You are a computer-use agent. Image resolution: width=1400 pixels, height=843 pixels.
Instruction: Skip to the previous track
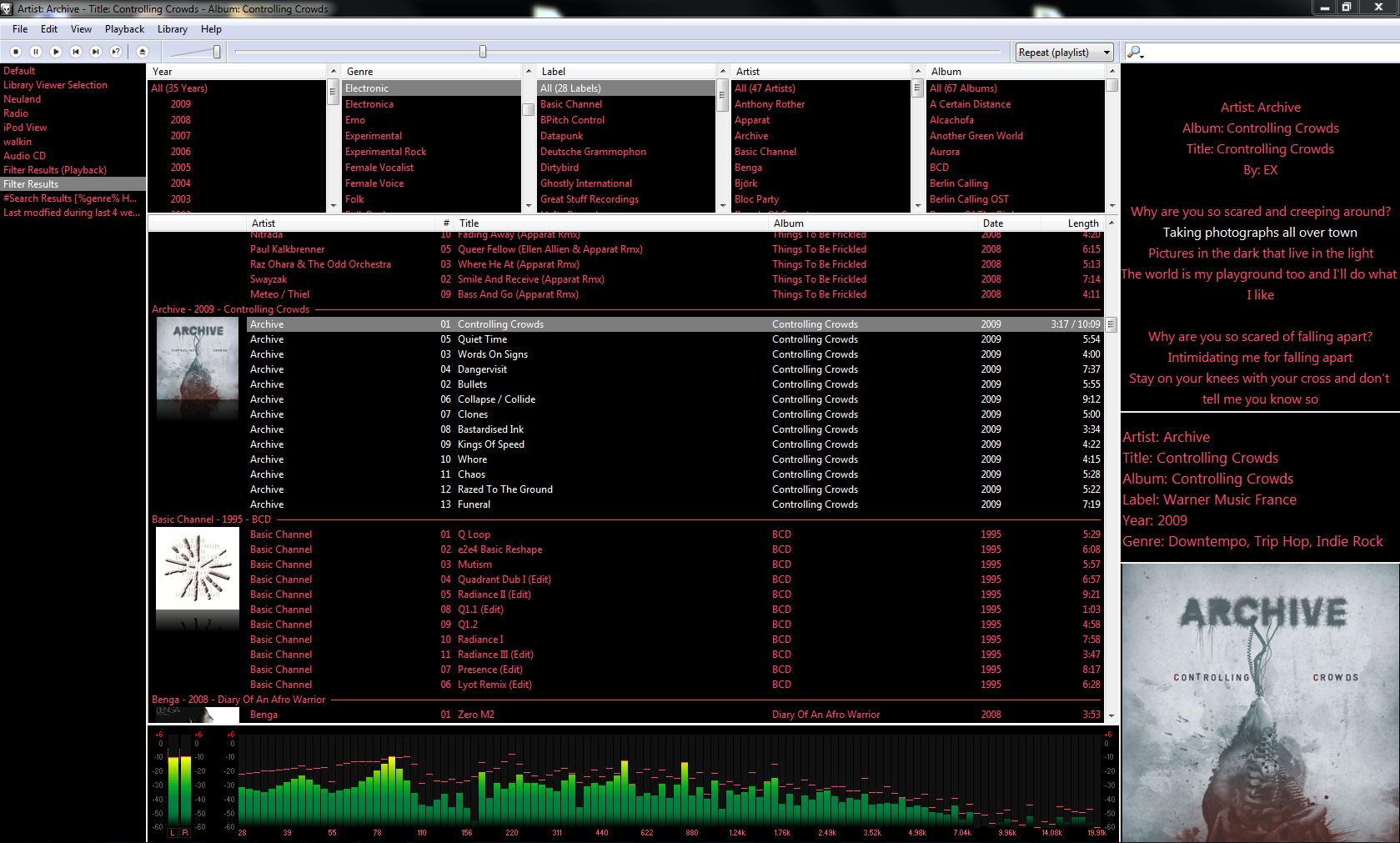[x=76, y=52]
